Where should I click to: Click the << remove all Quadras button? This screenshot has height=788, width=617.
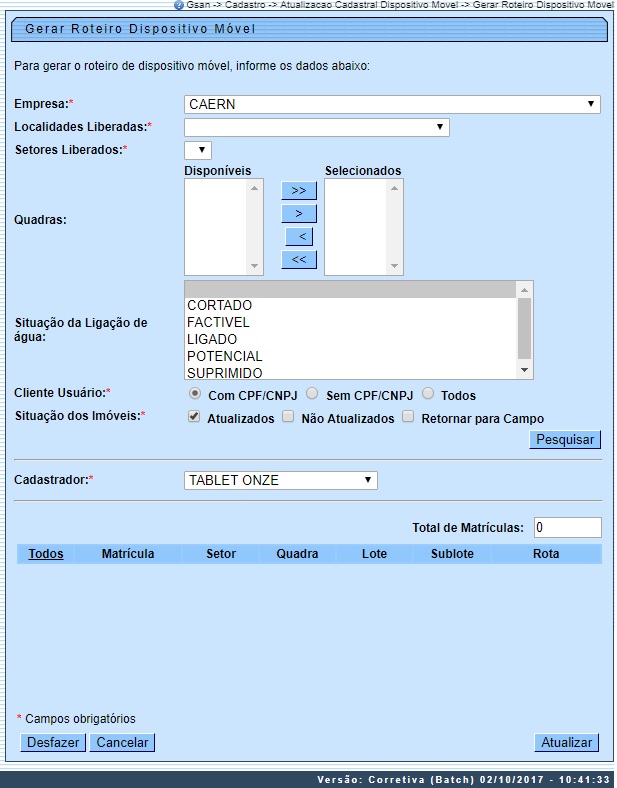click(298, 260)
